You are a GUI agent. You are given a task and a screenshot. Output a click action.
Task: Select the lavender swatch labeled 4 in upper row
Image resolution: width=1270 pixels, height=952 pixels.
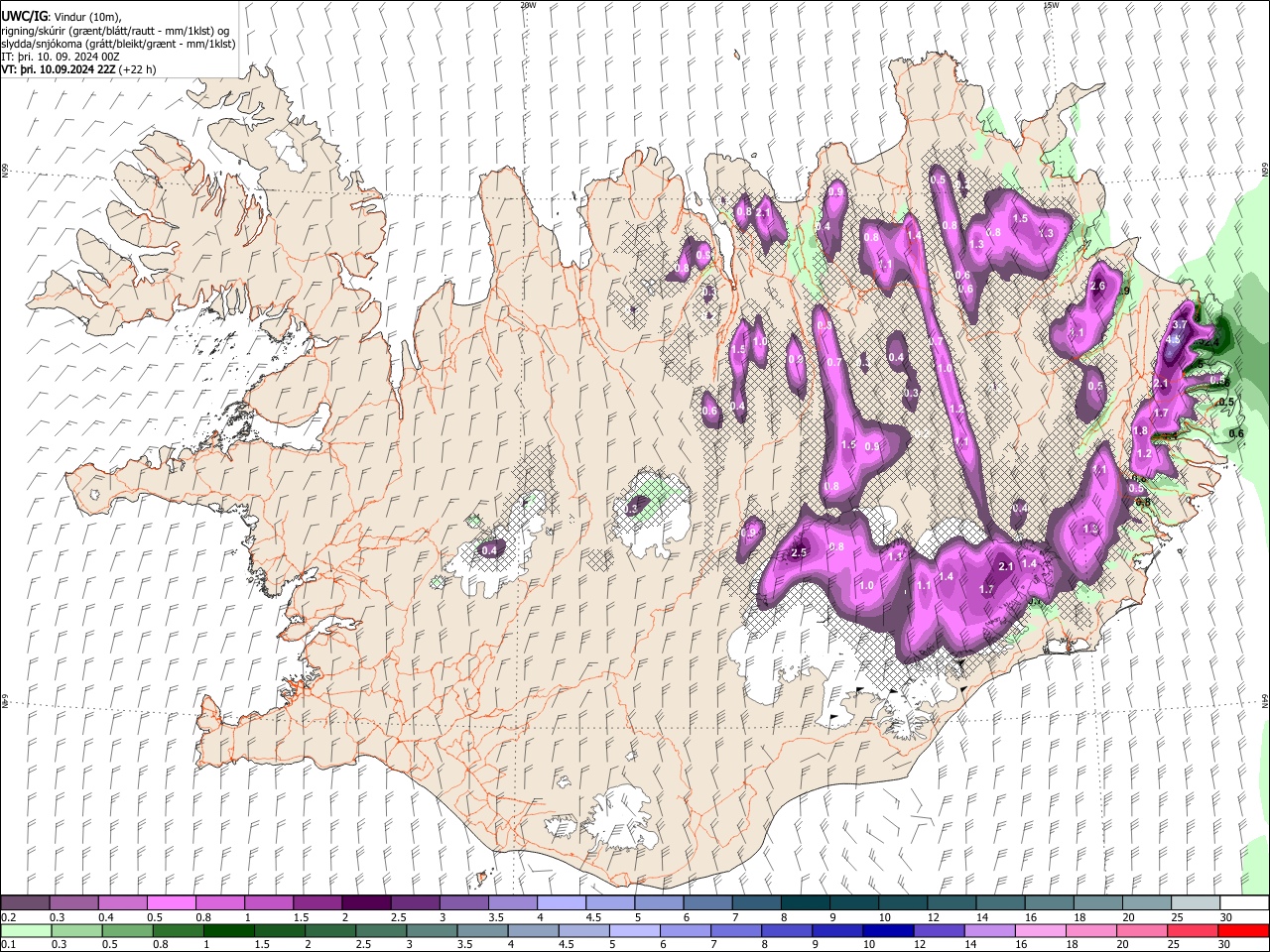[x=561, y=903]
